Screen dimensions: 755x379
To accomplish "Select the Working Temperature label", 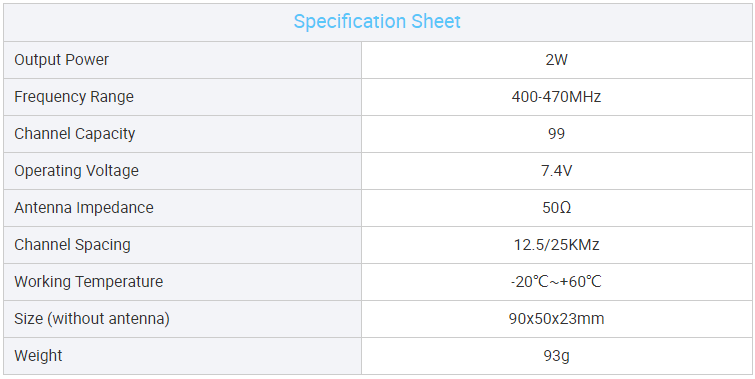I will click(x=89, y=282).
